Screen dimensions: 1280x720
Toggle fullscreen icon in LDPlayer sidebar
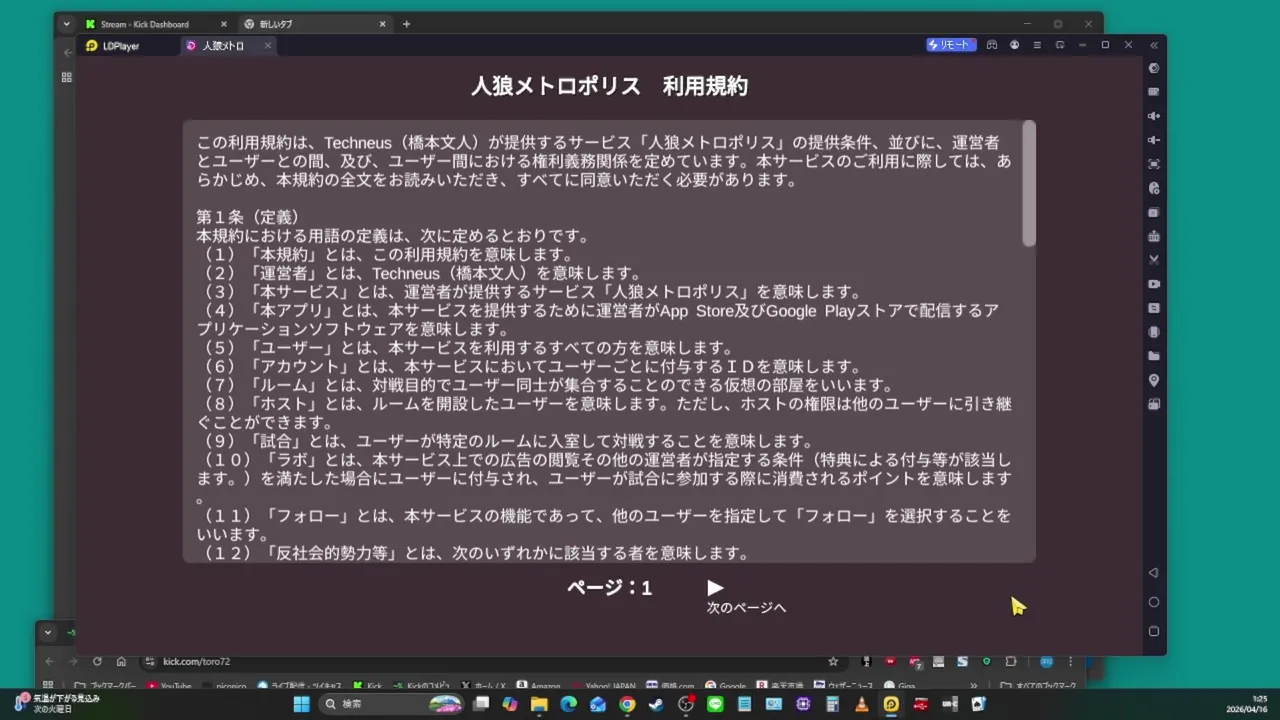click(x=1154, y=164)
